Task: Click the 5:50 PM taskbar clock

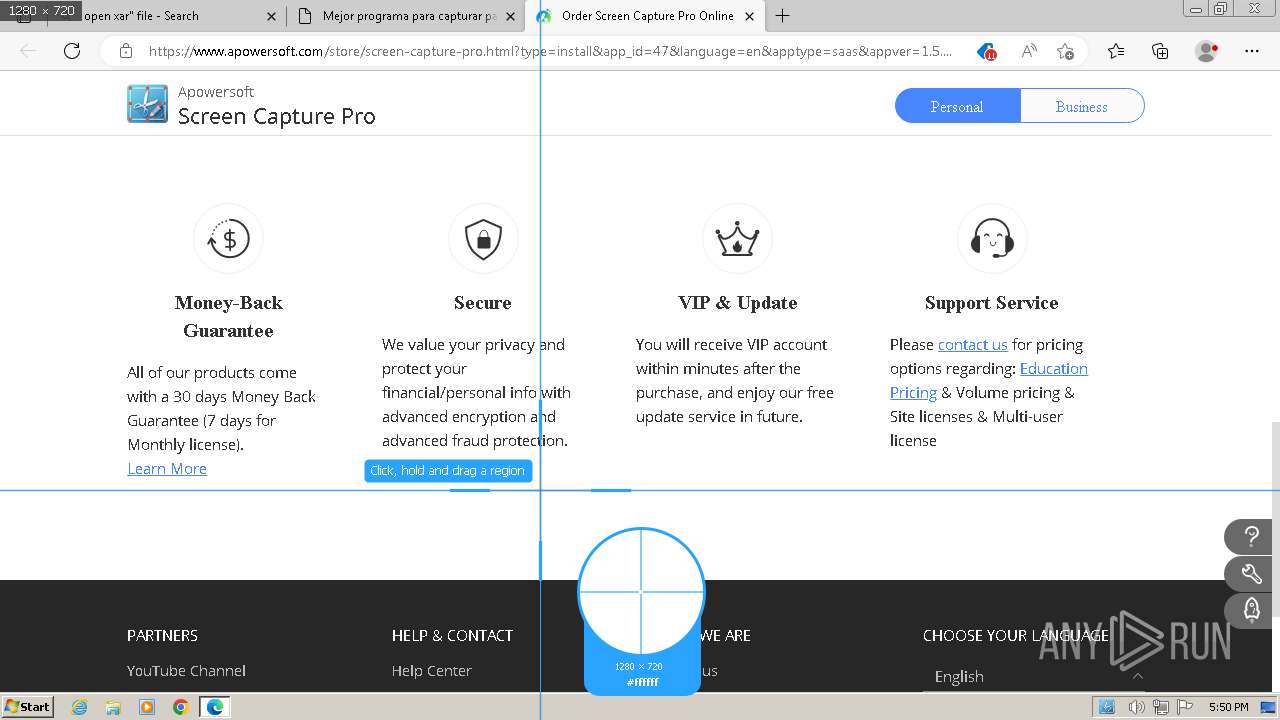Action: [x=1228, y=707]
